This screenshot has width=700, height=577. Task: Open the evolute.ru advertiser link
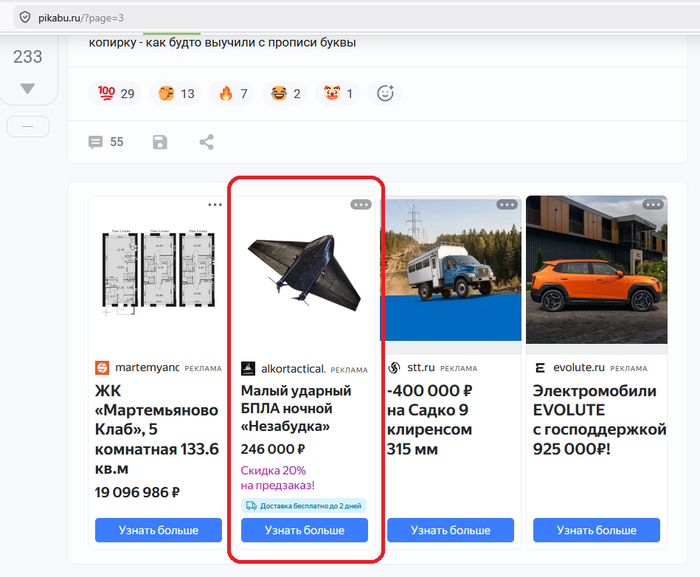coord(579,368)
